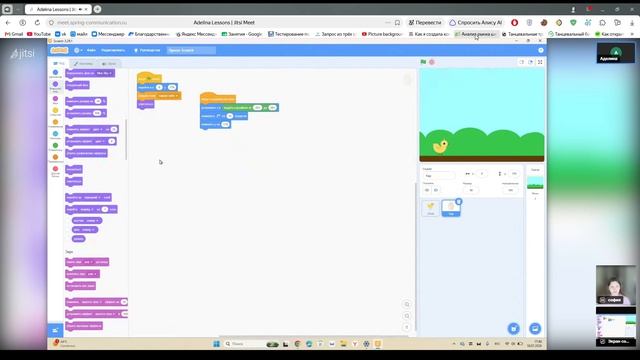The height and width of the screenshot is (360, 640).
Task: Edit the sprite size field
Action: pos(471,190)
